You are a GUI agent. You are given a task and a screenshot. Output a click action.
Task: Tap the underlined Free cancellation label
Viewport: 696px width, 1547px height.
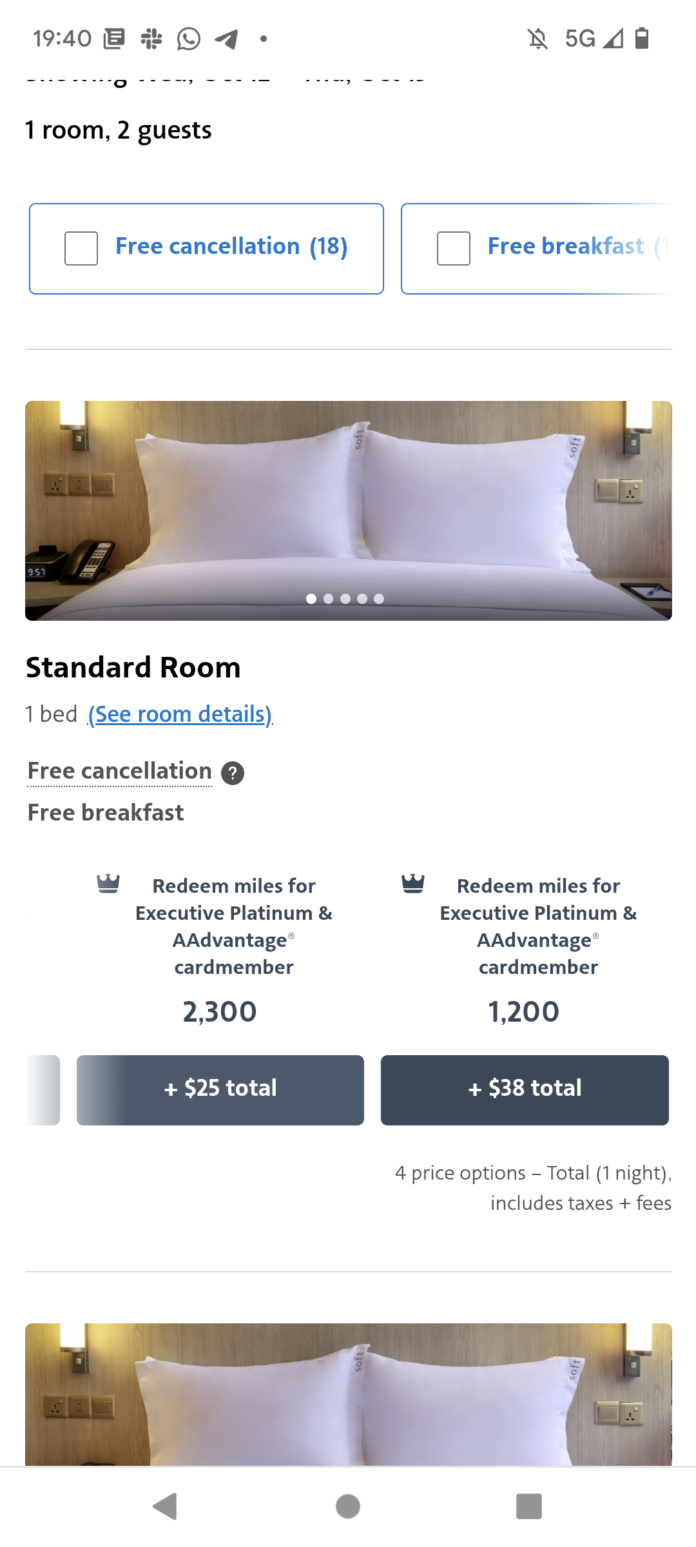[x=118, y=770]
